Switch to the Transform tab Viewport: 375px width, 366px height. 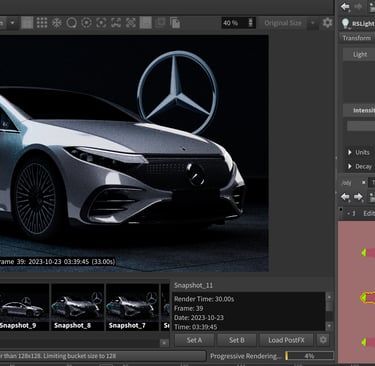pyautogui.click(x=357, y=38)
